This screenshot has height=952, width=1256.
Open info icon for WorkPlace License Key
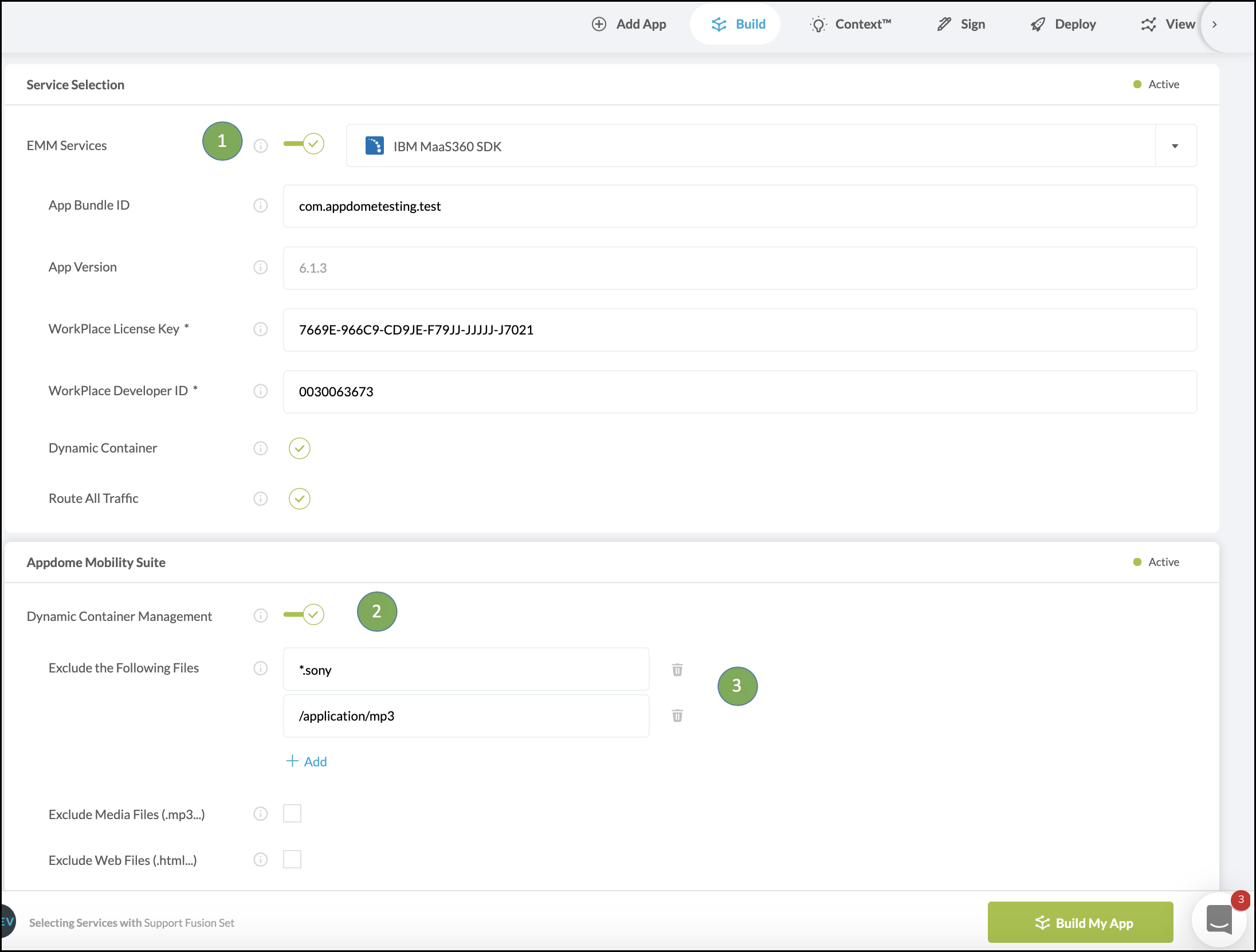tap(261, 329)
